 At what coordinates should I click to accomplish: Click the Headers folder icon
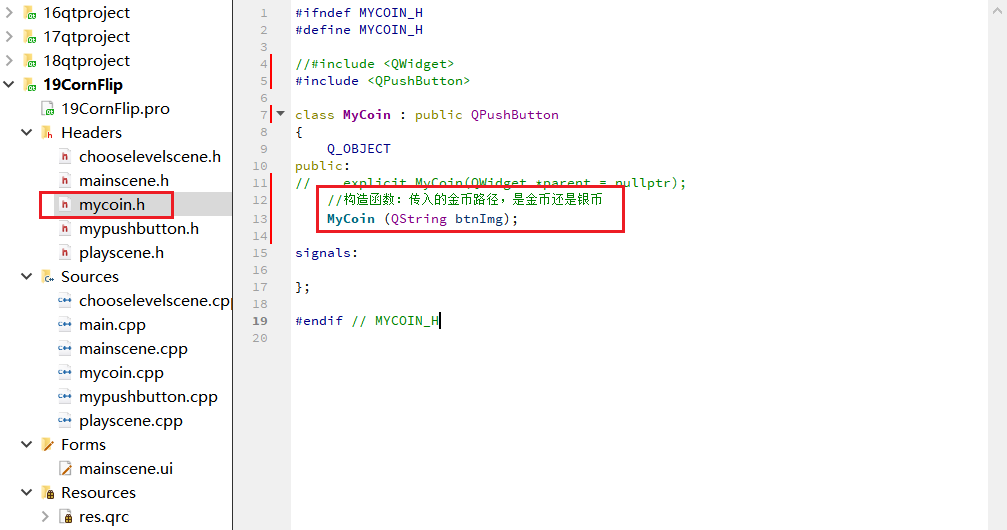(48, 132)
